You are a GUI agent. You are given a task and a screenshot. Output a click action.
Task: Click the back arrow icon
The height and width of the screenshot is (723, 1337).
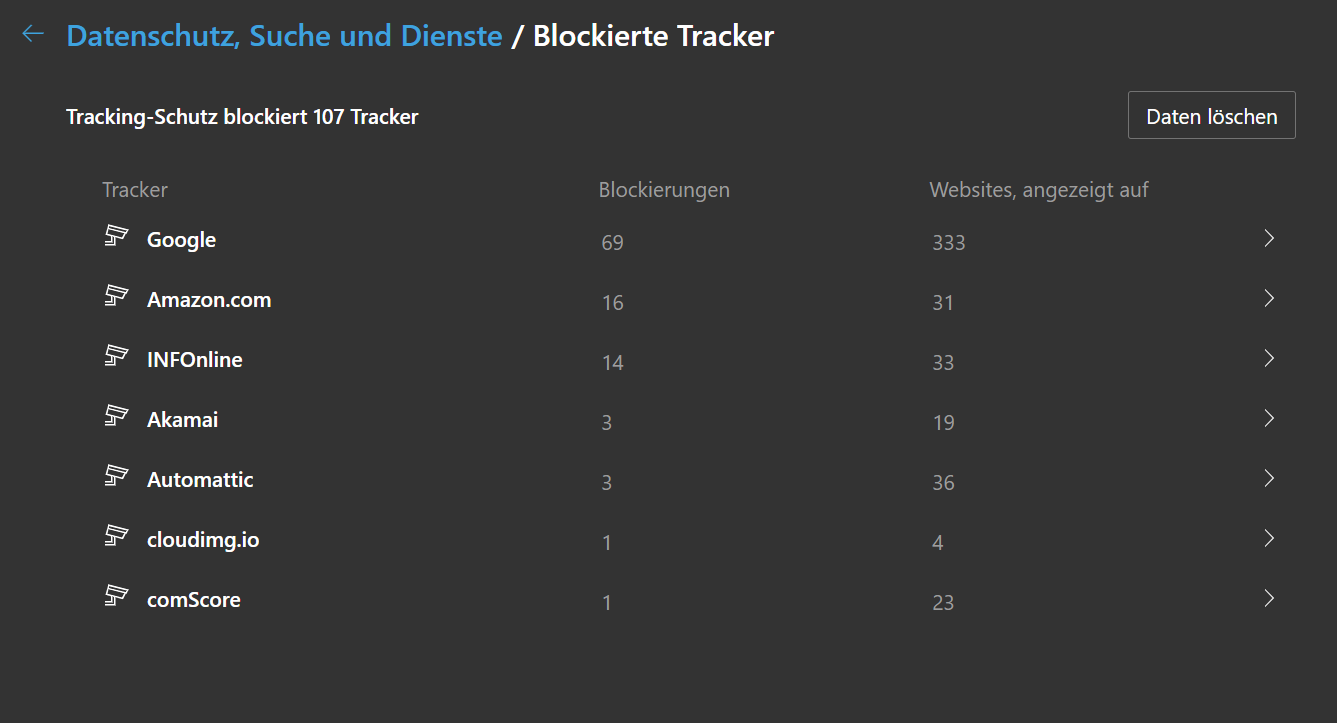(33, 35)
